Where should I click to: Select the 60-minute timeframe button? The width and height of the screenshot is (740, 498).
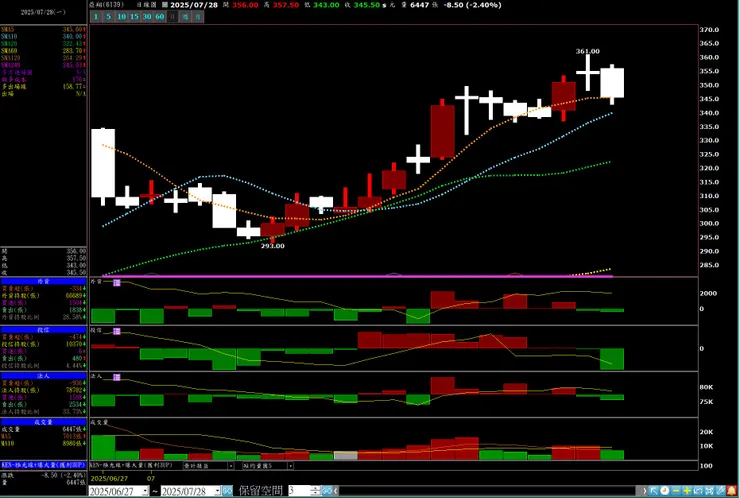coord(160,17)
